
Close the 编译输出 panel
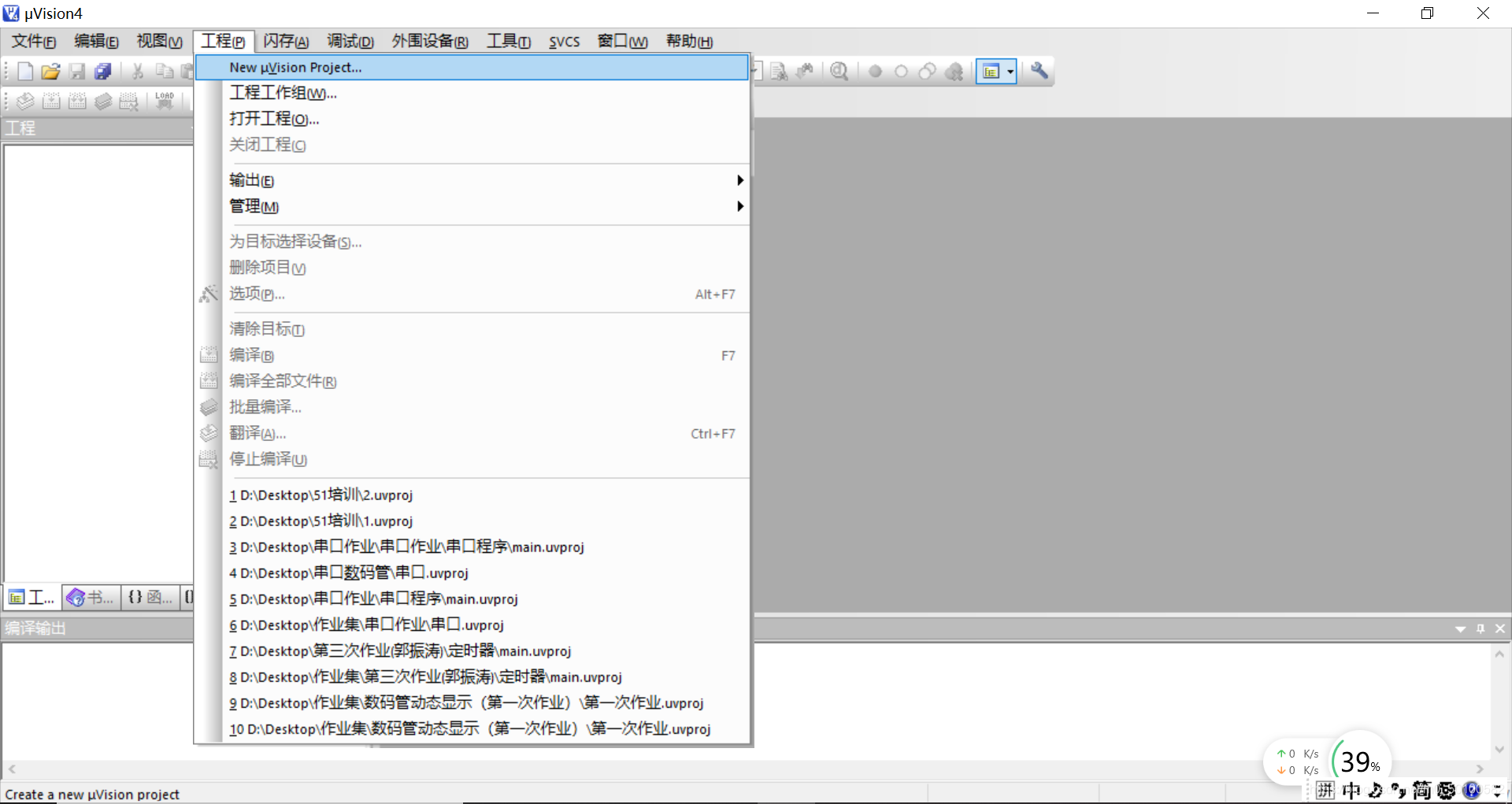coord(1500,628)
